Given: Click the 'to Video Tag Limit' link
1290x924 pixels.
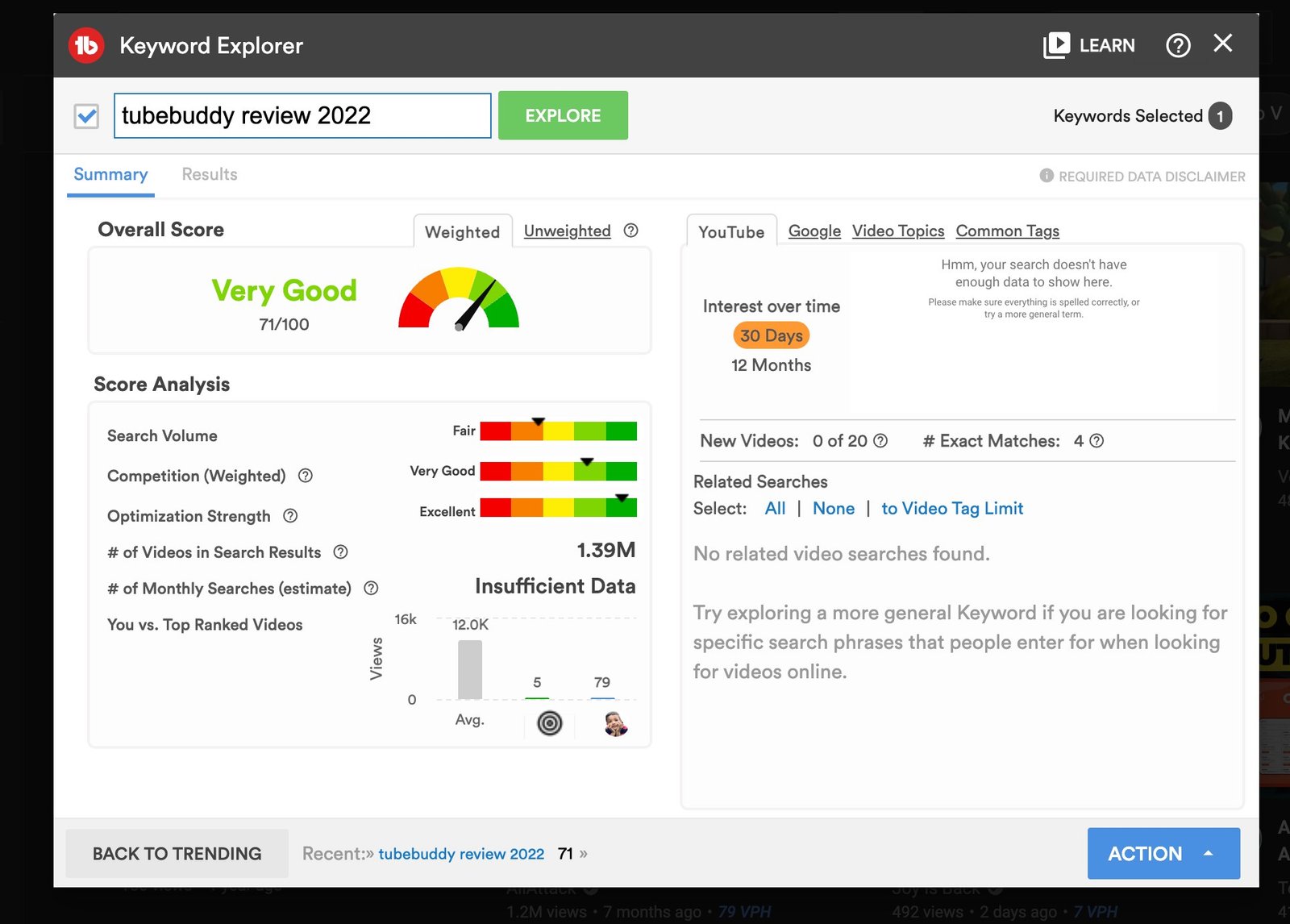Looking at the screenshot, I should coord(952,509).
